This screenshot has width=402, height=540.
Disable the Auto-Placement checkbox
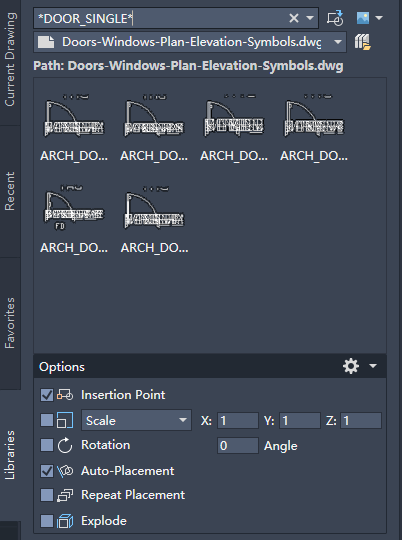(47, 471)
